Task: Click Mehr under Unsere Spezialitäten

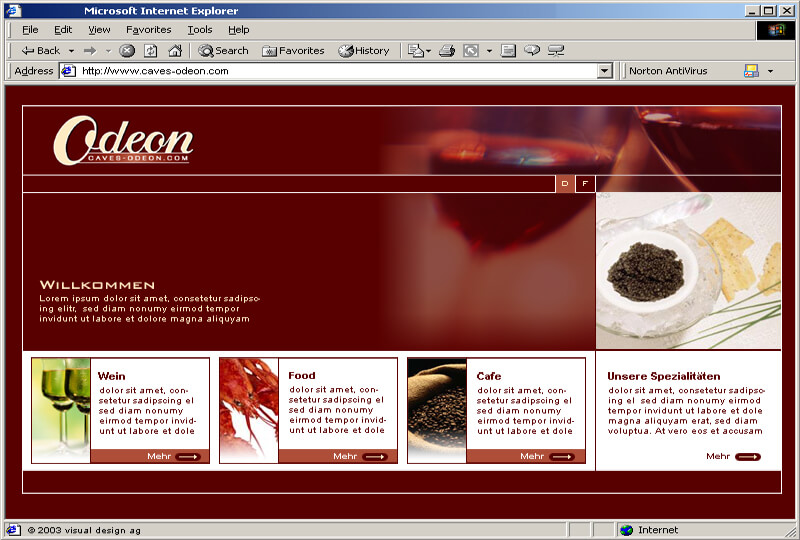Action: 733,456
